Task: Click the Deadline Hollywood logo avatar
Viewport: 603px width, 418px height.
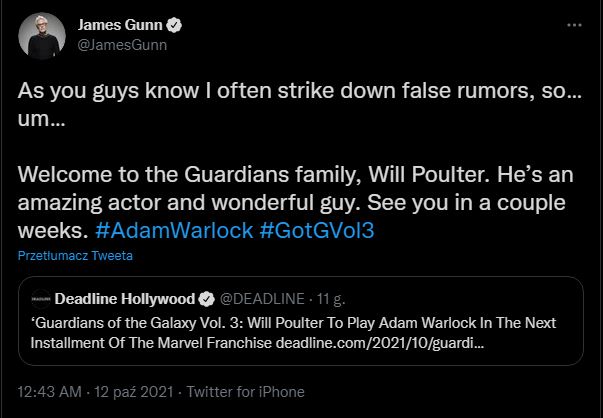Action: tap(41, 299)
